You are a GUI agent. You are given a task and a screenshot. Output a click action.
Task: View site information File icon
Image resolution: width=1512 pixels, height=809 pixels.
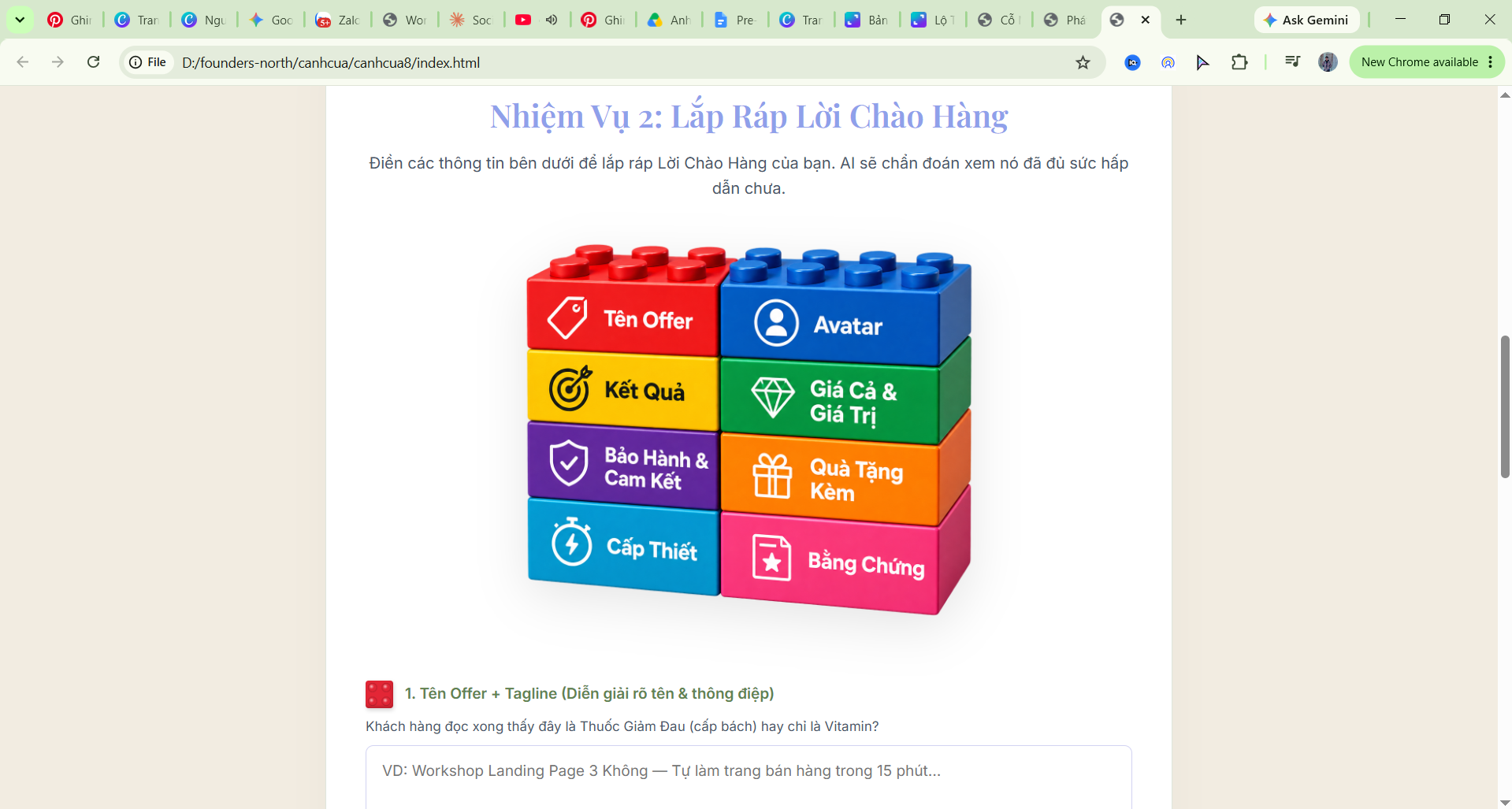coord(149,62)
